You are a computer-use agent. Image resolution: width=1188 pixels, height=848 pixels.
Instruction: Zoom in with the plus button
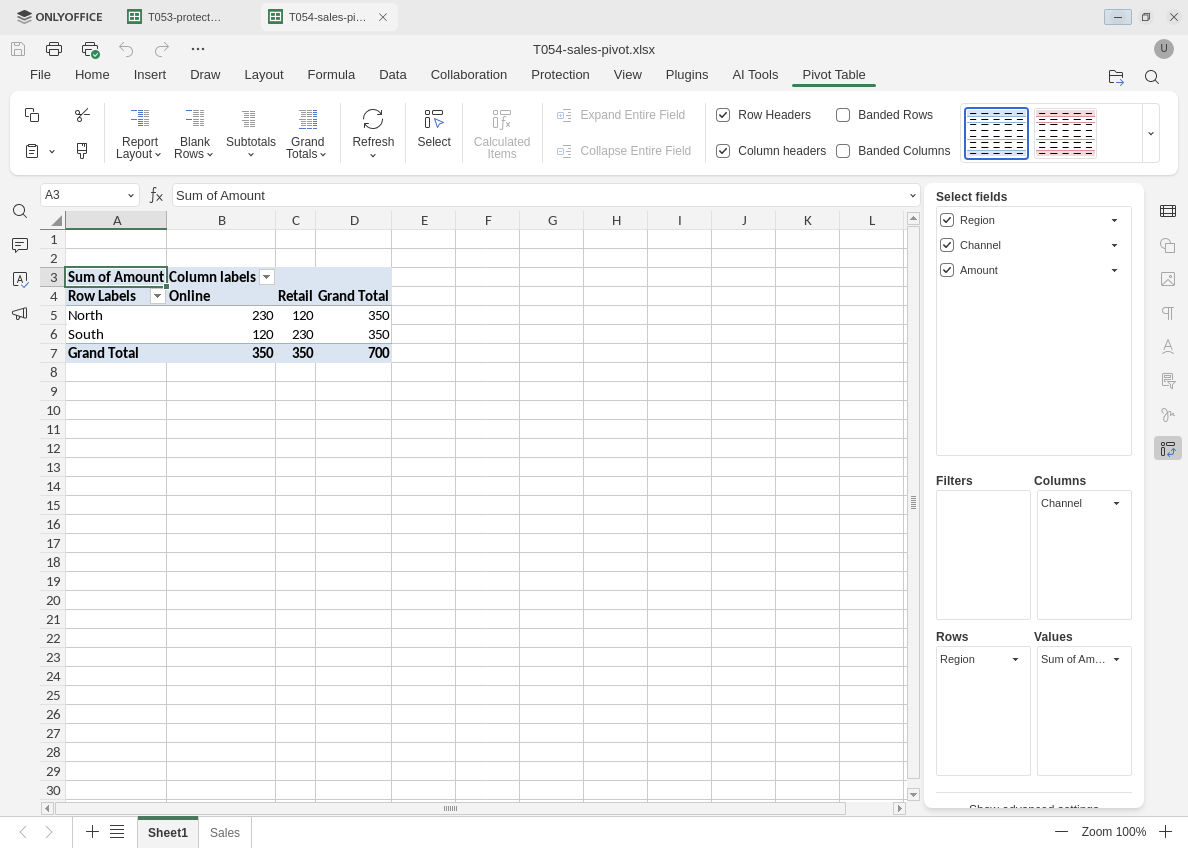tap(1165, 831)
